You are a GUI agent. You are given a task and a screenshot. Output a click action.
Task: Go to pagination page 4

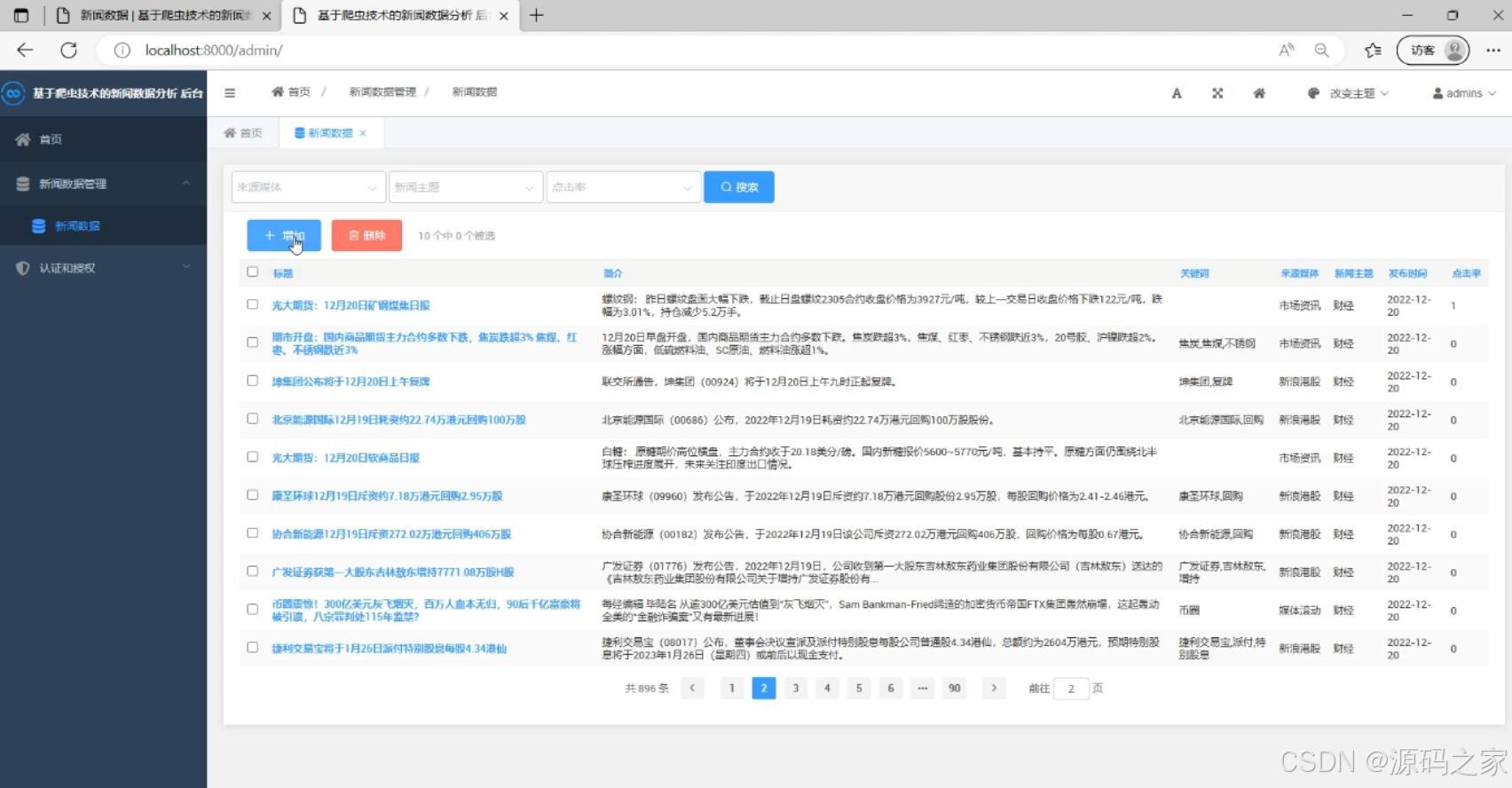(827, 688)
